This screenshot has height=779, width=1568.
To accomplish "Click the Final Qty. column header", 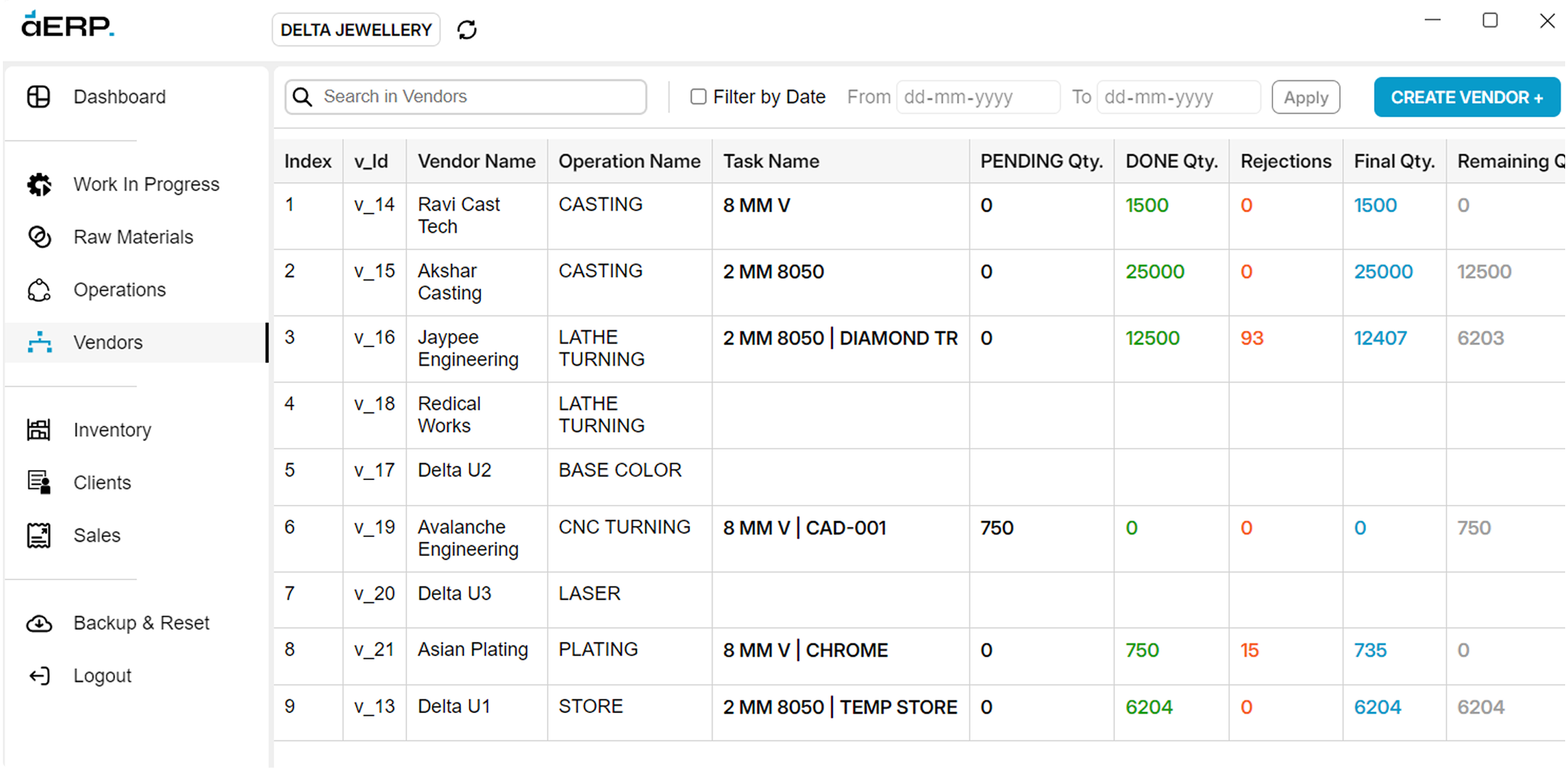I will click(x=1395, y=161).
